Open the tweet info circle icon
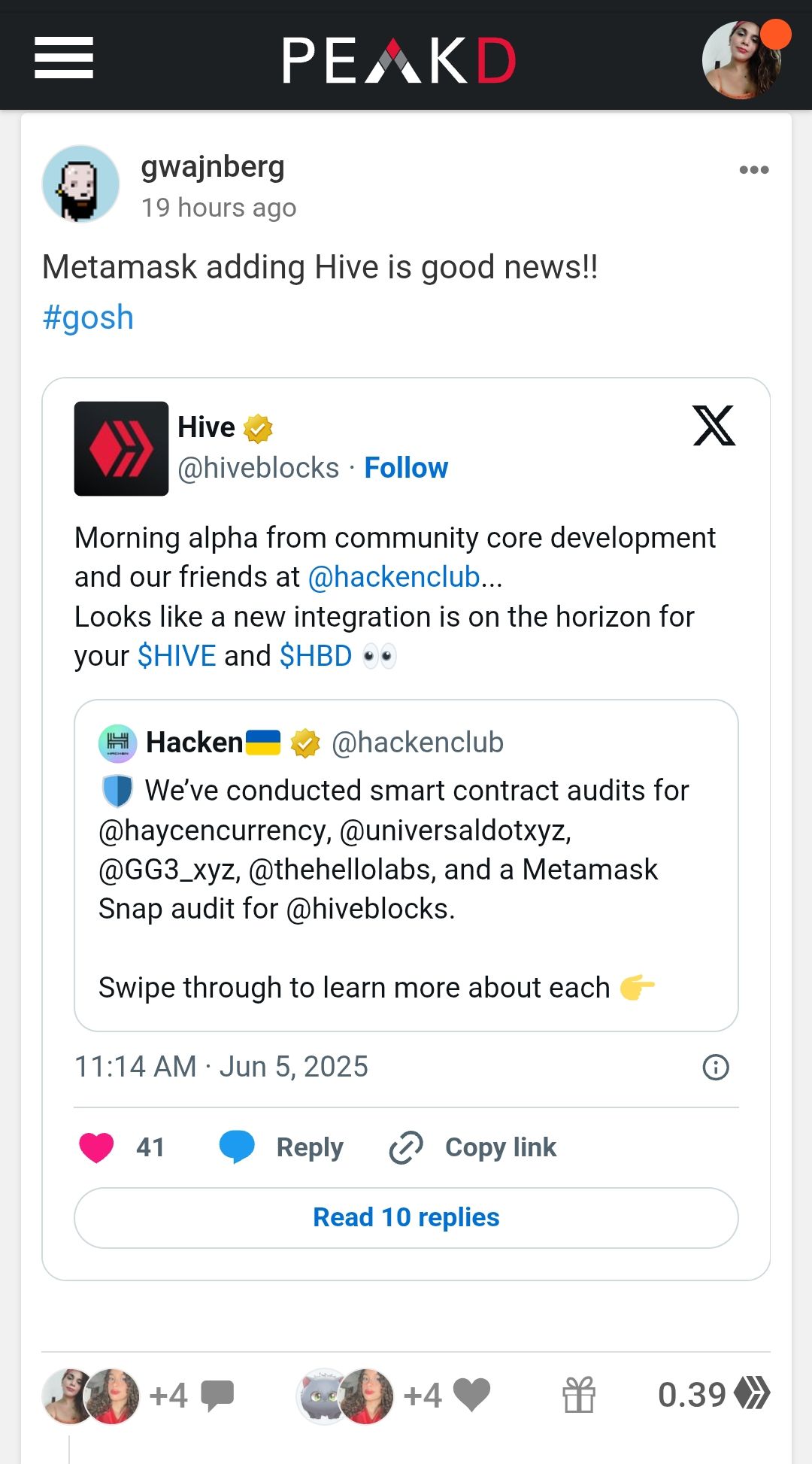Screen dimensions: 812x1464 click(x=715, y=1067)
